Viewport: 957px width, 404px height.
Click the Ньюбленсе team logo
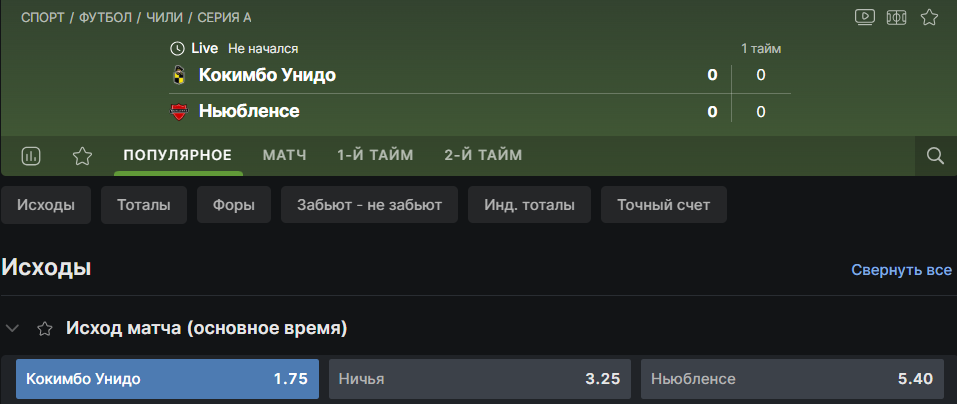click(x=179, y=111)
